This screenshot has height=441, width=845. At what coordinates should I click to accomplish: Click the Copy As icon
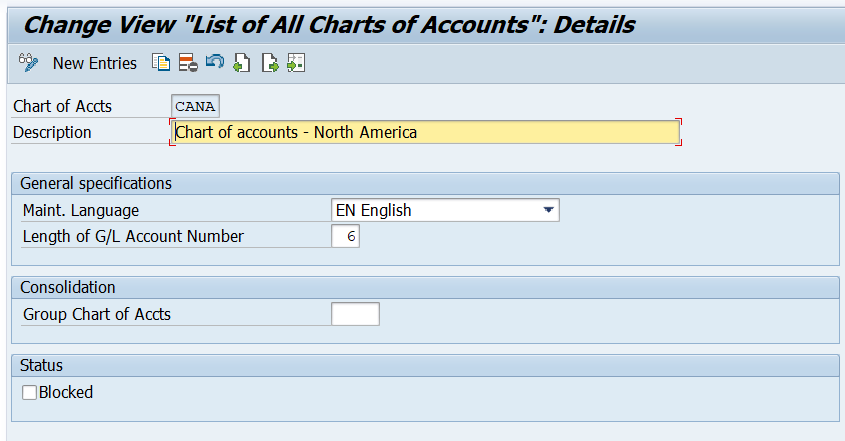tap(161, 63)
